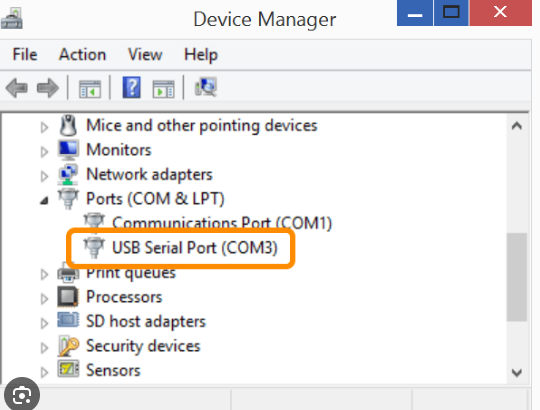Click the Google Lens search icon
The height and width of the screenshot is (410, 540).
tap(22, 395)
